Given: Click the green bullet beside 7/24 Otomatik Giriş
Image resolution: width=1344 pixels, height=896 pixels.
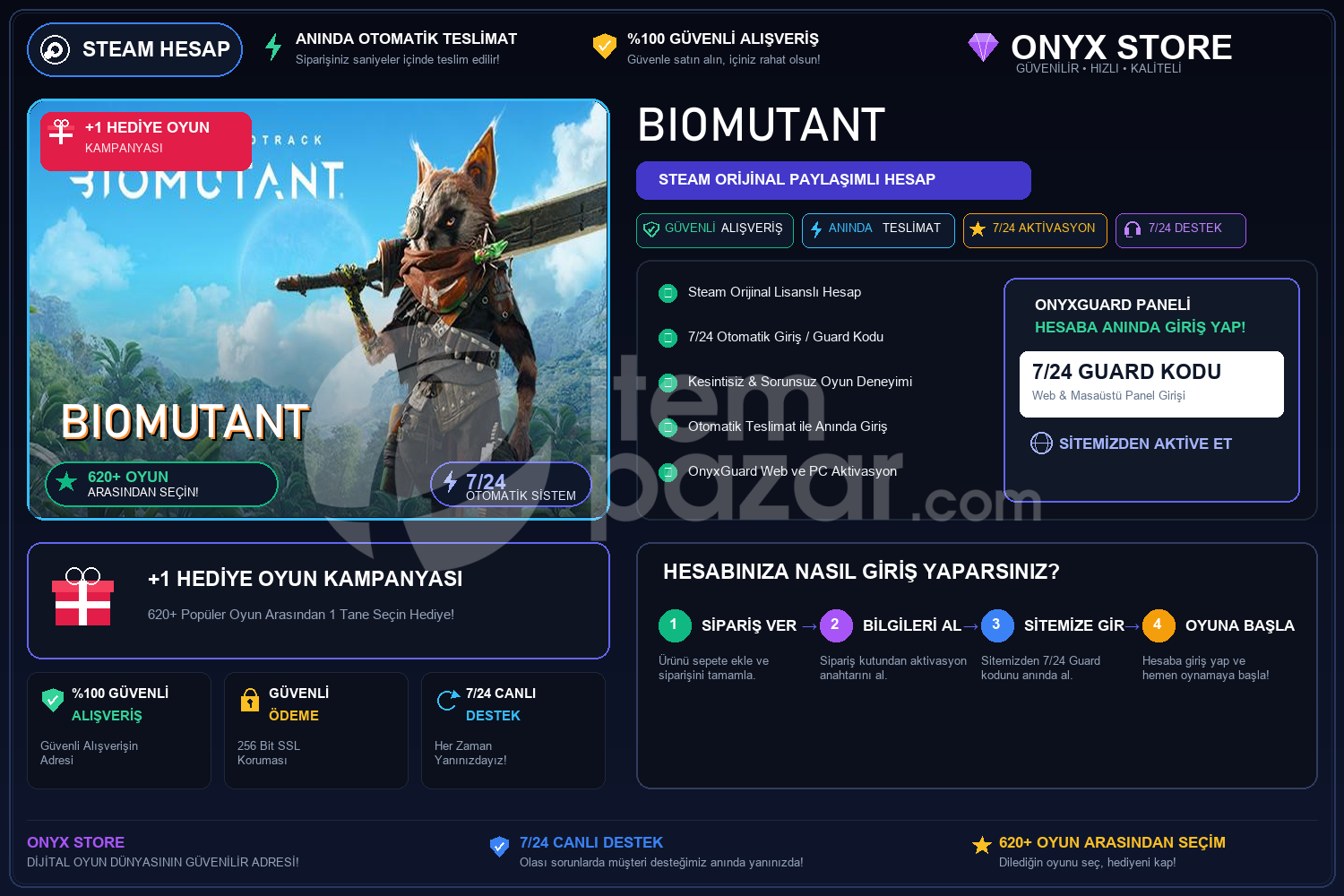Looking at the screenshot, I should click(x=668, y=338).
